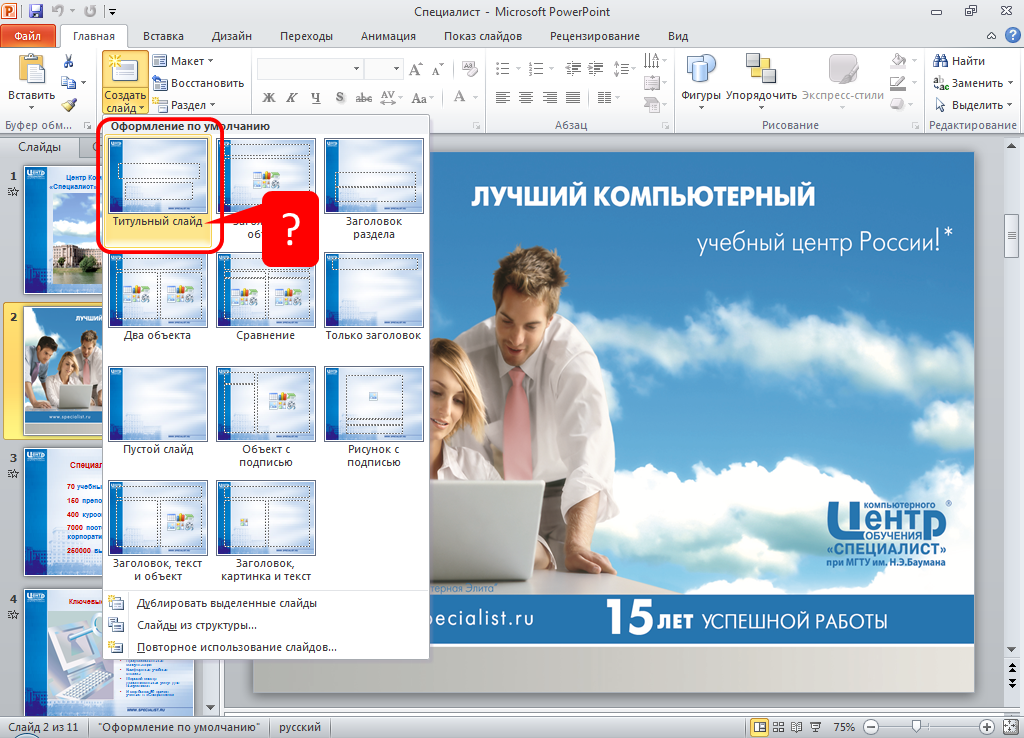
Task: Open the Файл tab
Action: 27,36
